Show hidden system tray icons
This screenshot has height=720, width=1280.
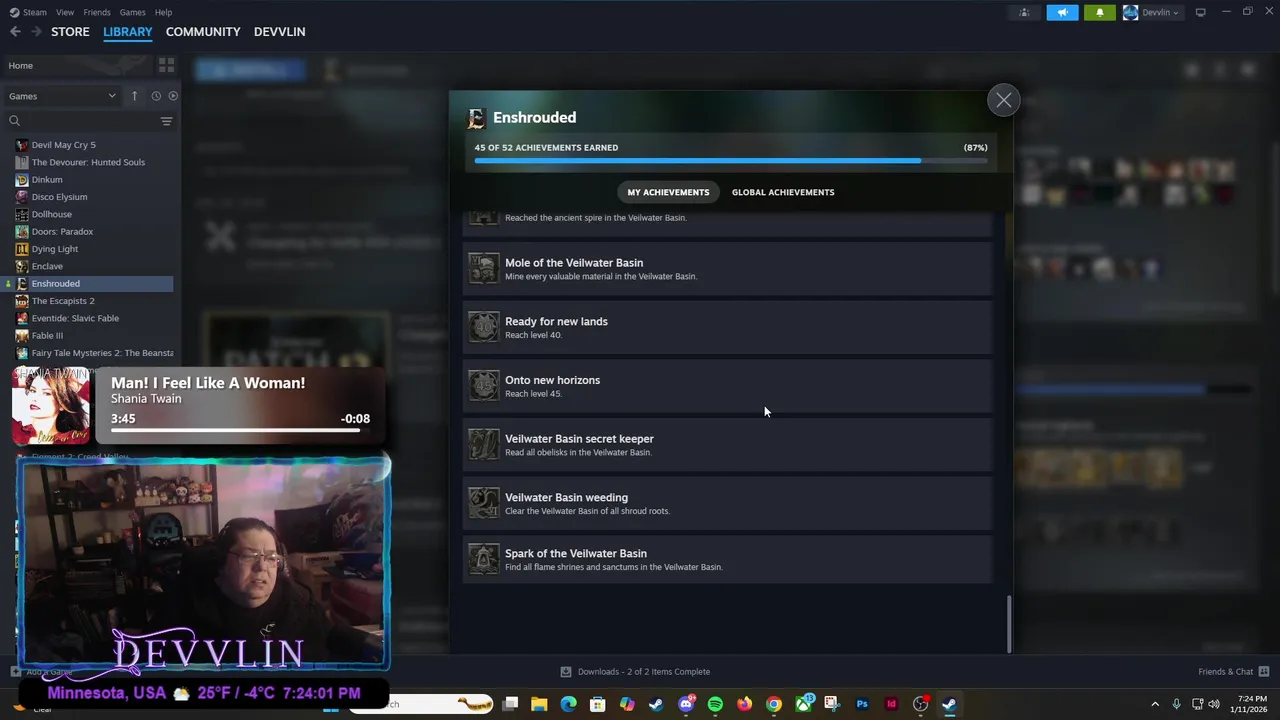[x=1155, y=704]
